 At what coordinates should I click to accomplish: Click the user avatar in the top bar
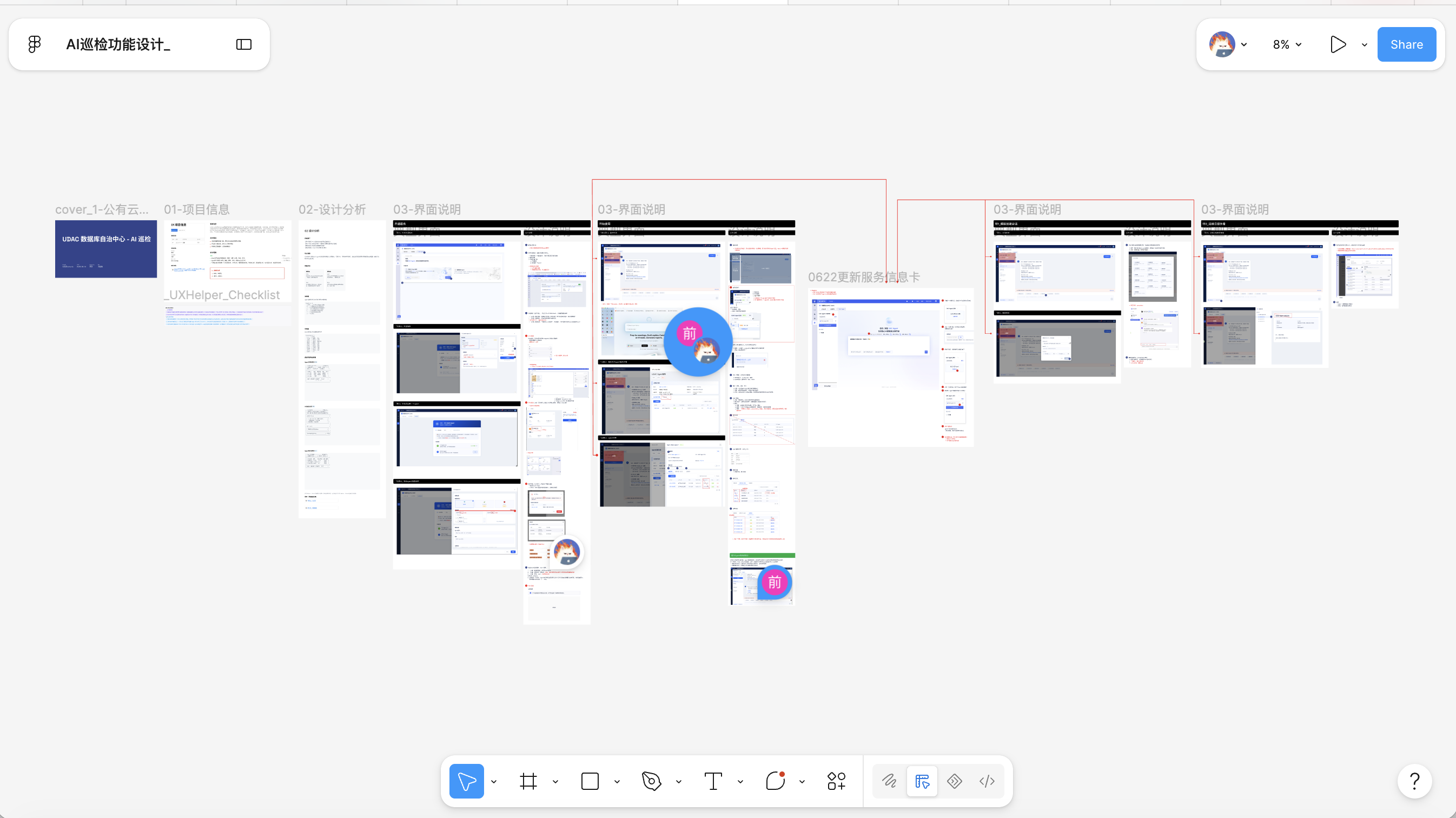point(1221,44)
